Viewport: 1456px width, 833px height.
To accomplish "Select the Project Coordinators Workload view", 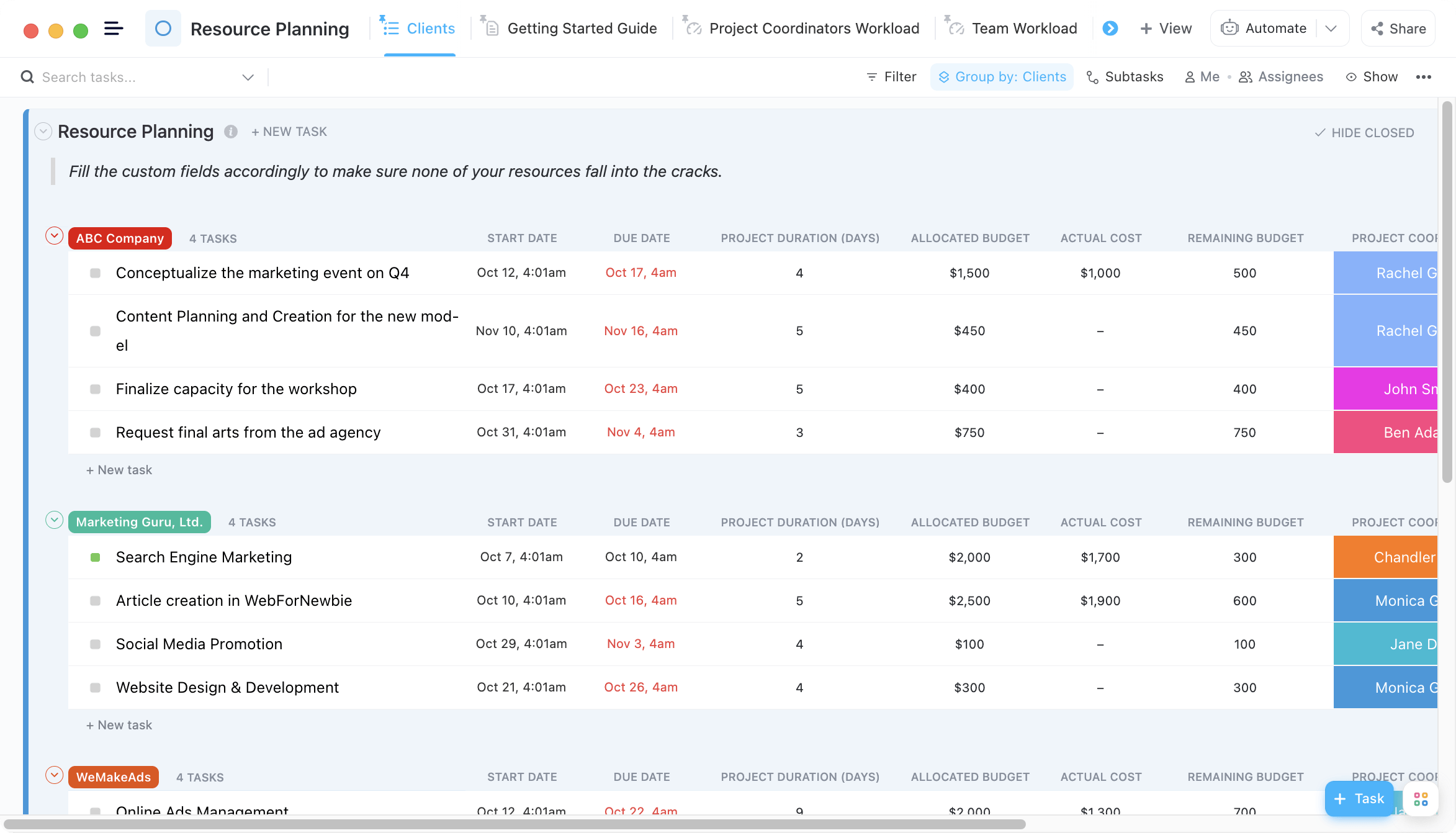I will (814, 28).
